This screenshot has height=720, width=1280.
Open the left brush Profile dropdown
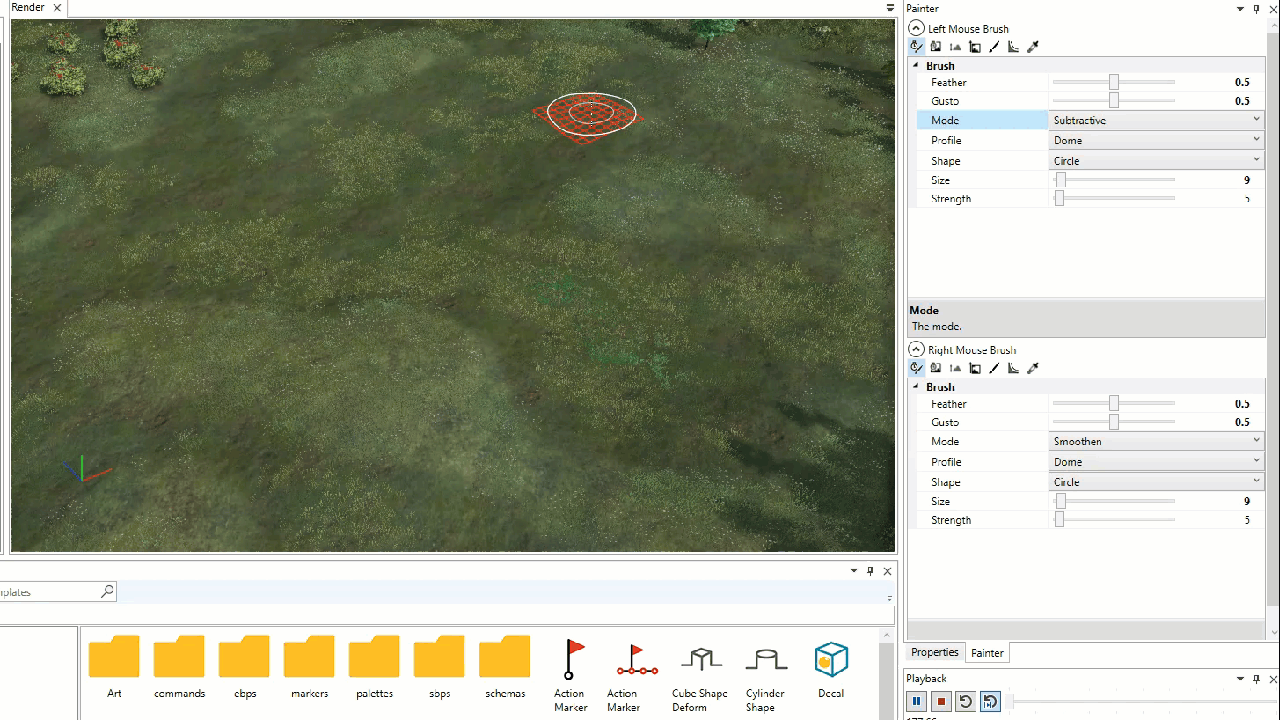coord(1156,140)
